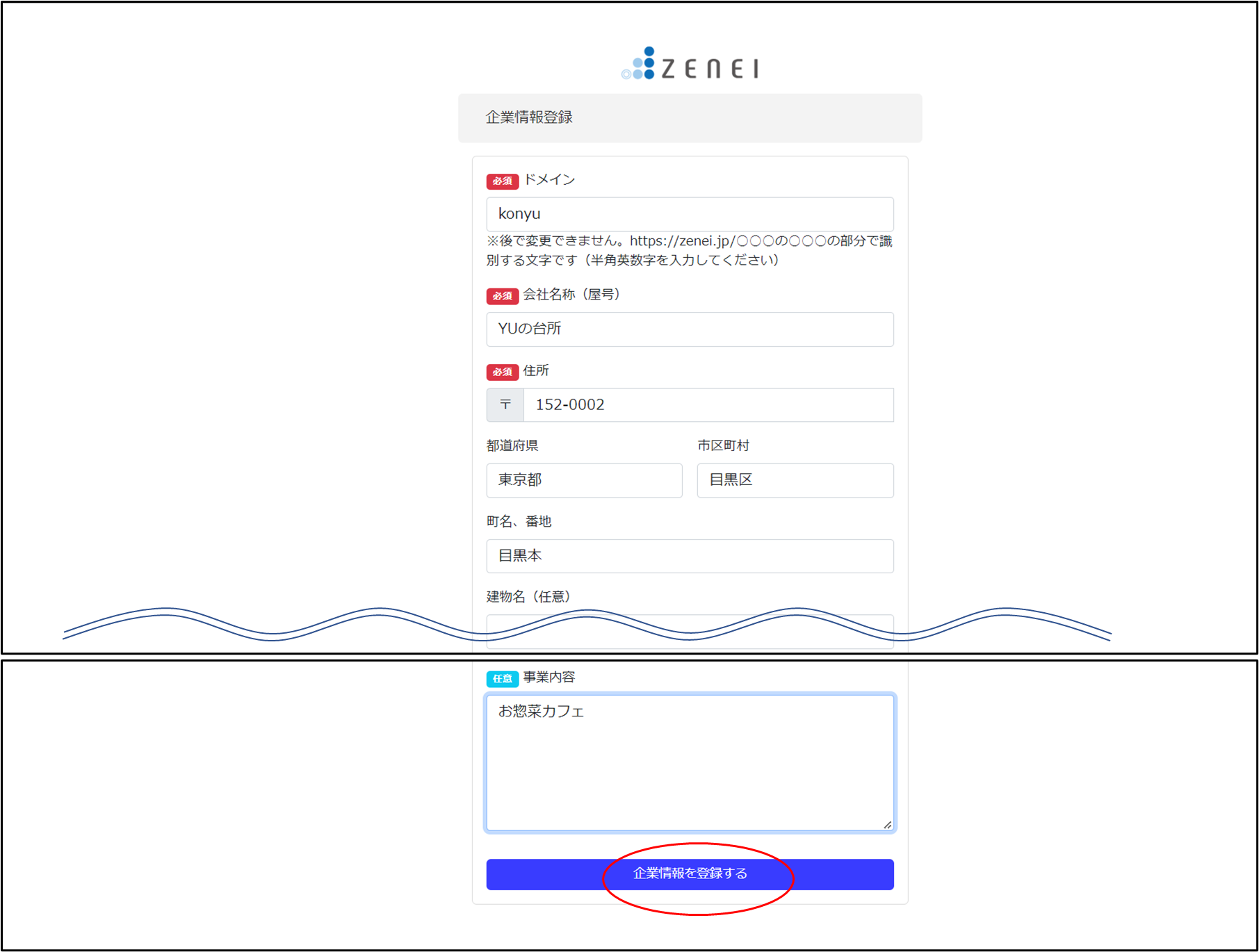Click the 建物名（任意） input field
This screenshot has width=1259, height=952.
point(690,631)
